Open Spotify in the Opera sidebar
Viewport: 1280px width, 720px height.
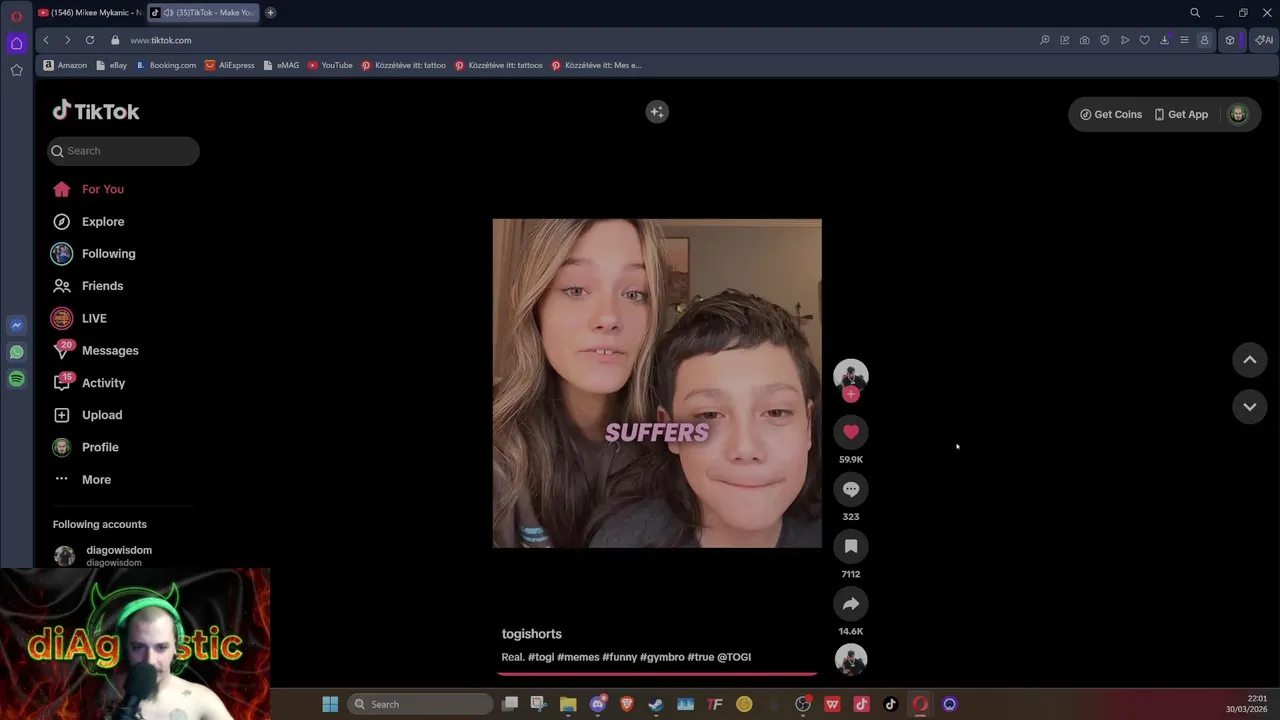tap(16, 379)
